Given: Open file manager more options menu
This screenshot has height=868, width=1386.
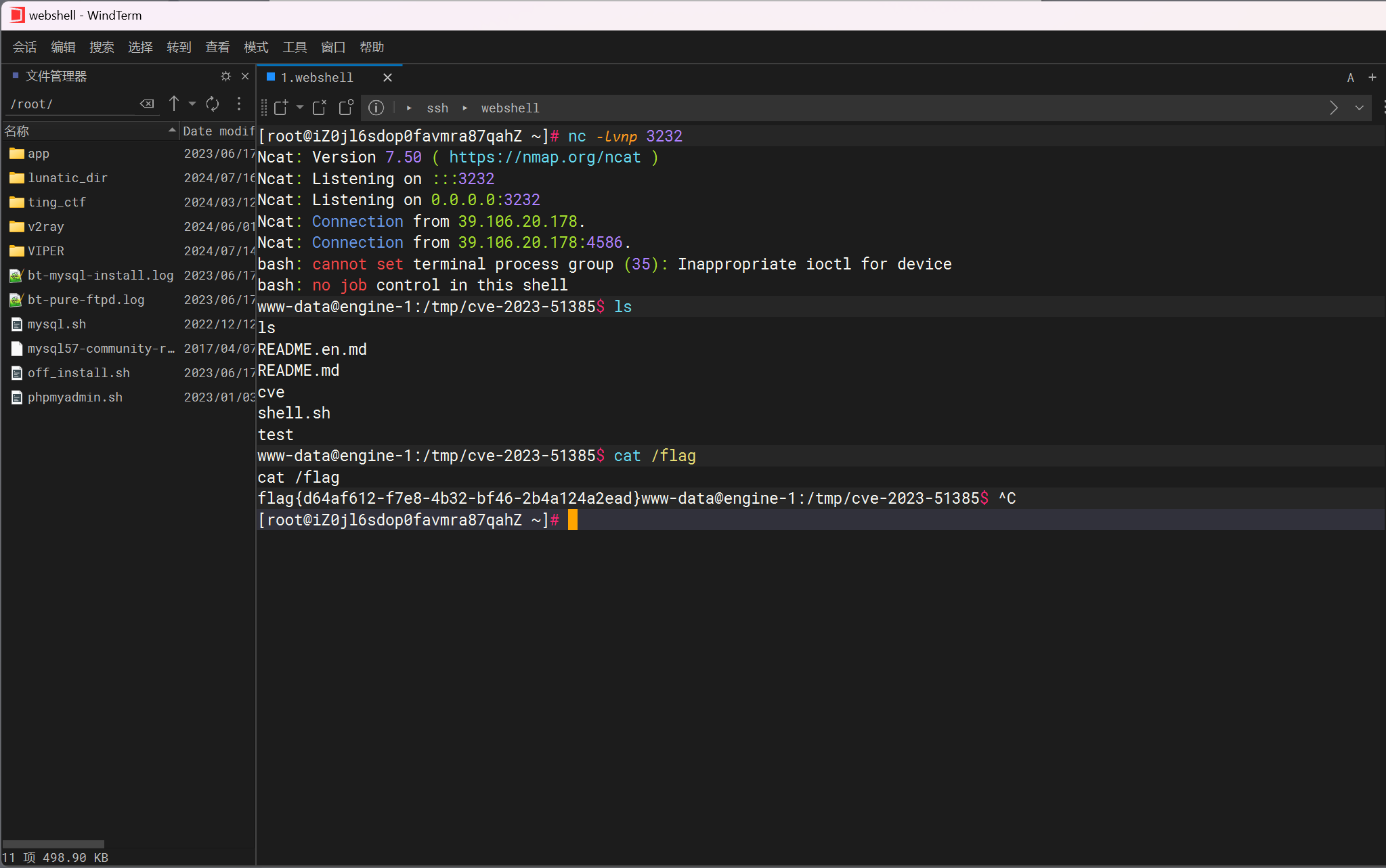Looking at the screenshot, I should [239, 104].
